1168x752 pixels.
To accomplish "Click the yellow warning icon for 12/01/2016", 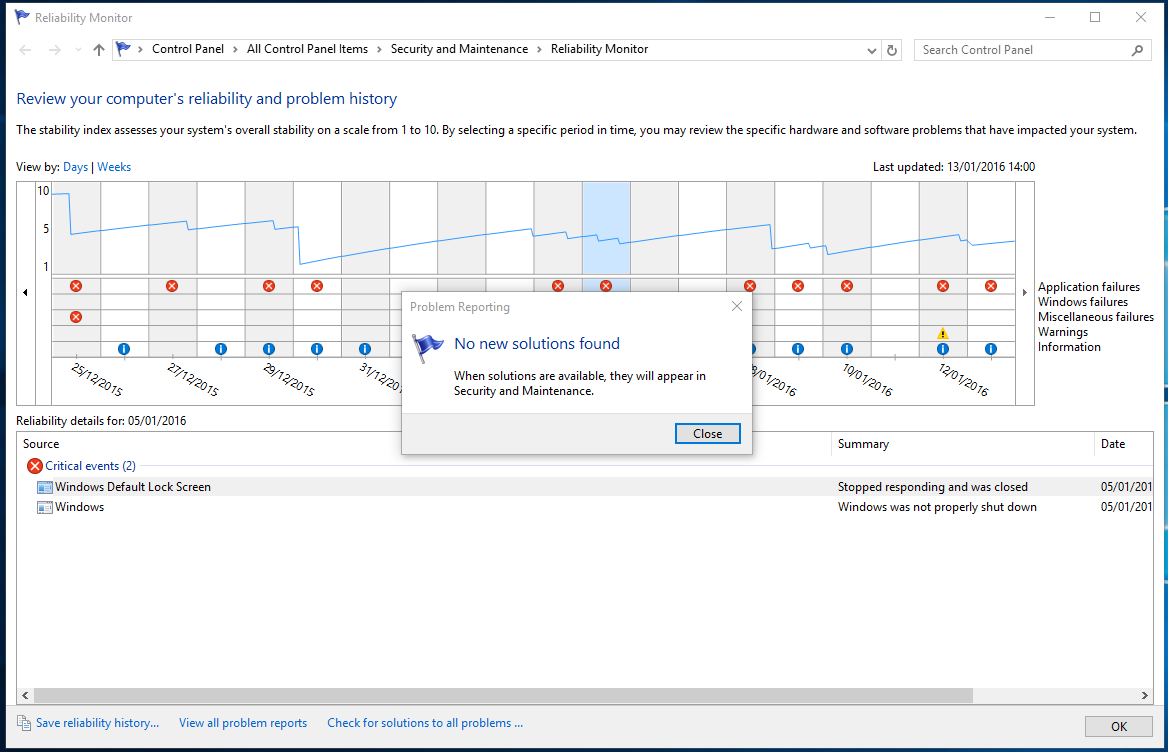I will [943, 334].
